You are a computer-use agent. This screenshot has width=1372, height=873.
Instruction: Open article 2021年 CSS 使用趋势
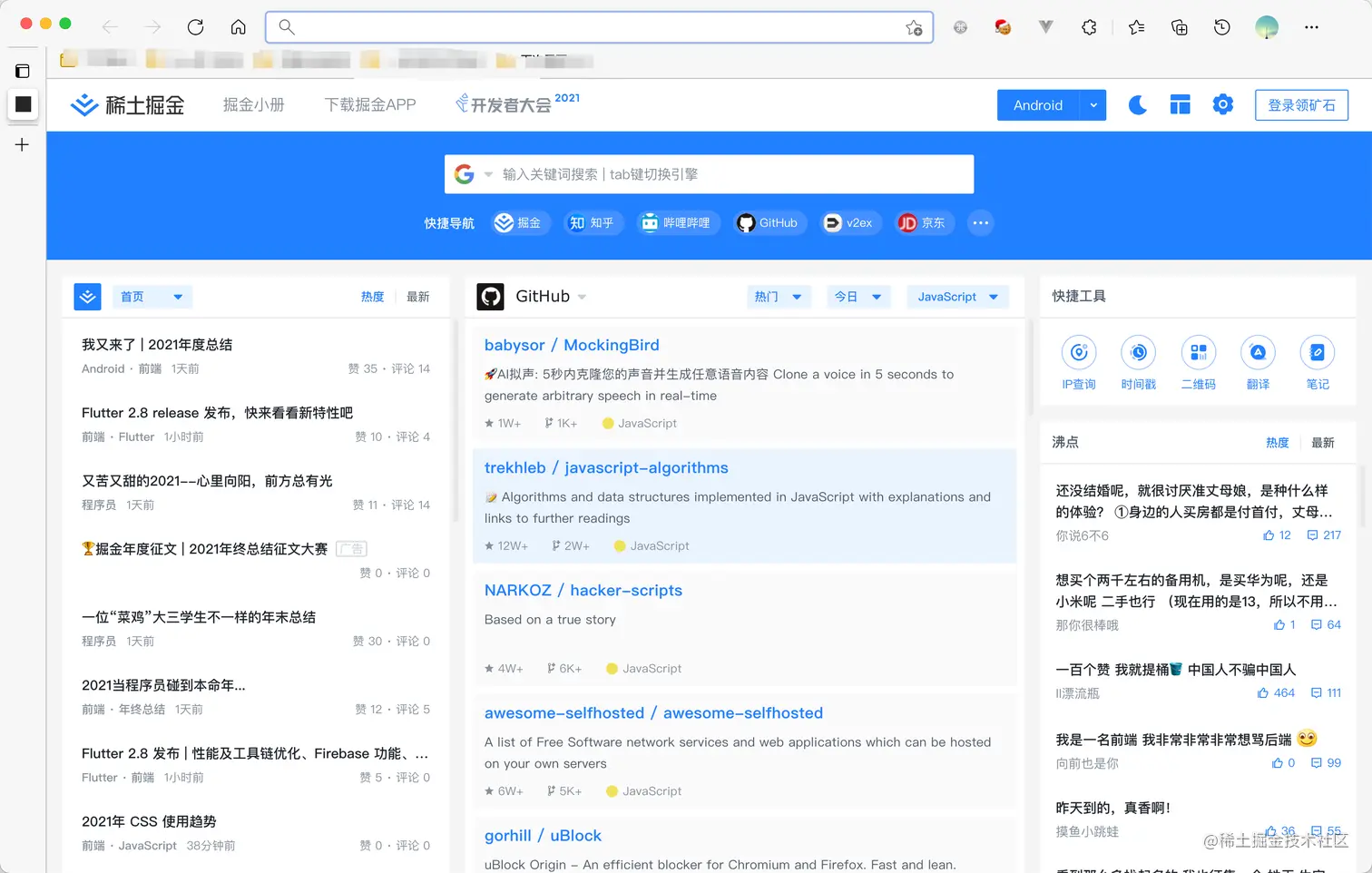coord(149,821)
